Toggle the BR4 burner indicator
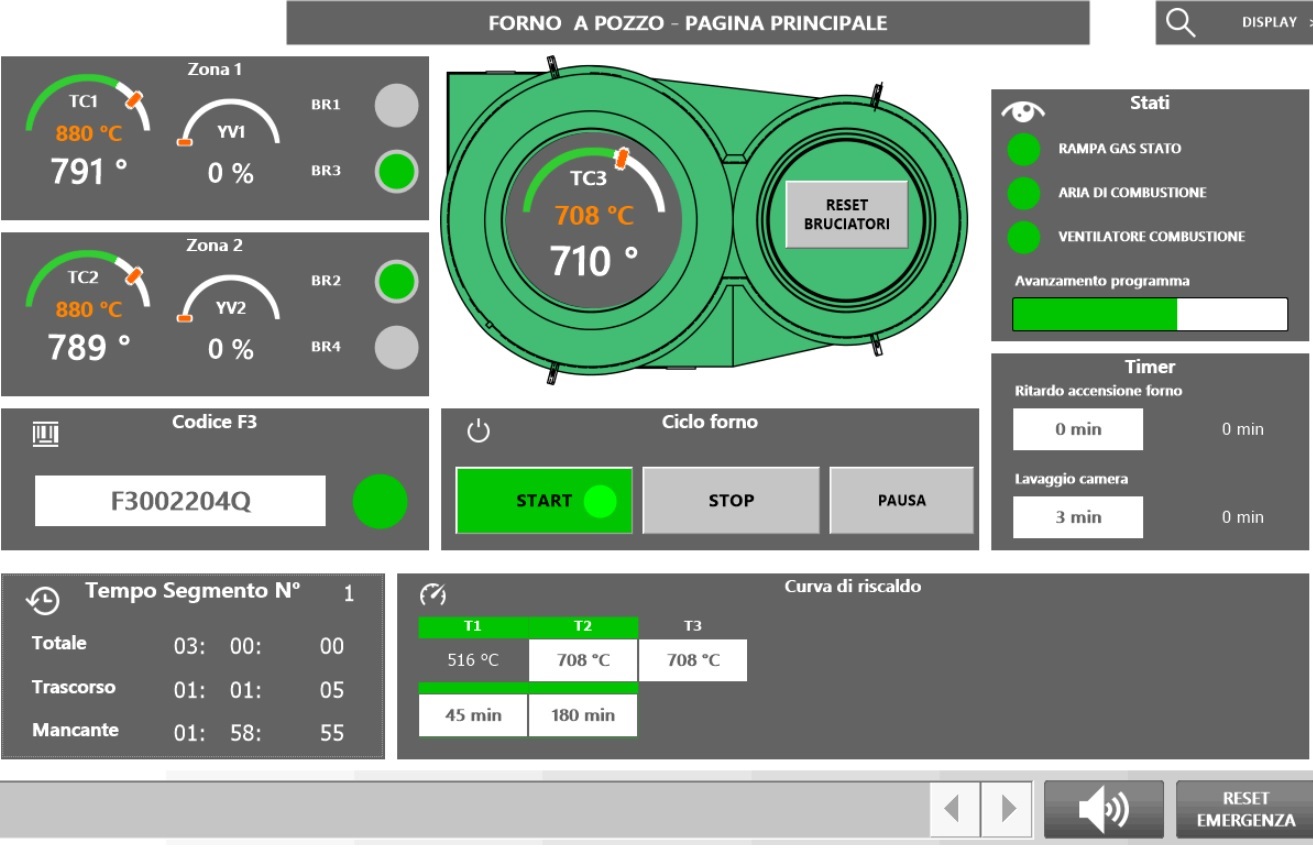 (x=396, y=348)
